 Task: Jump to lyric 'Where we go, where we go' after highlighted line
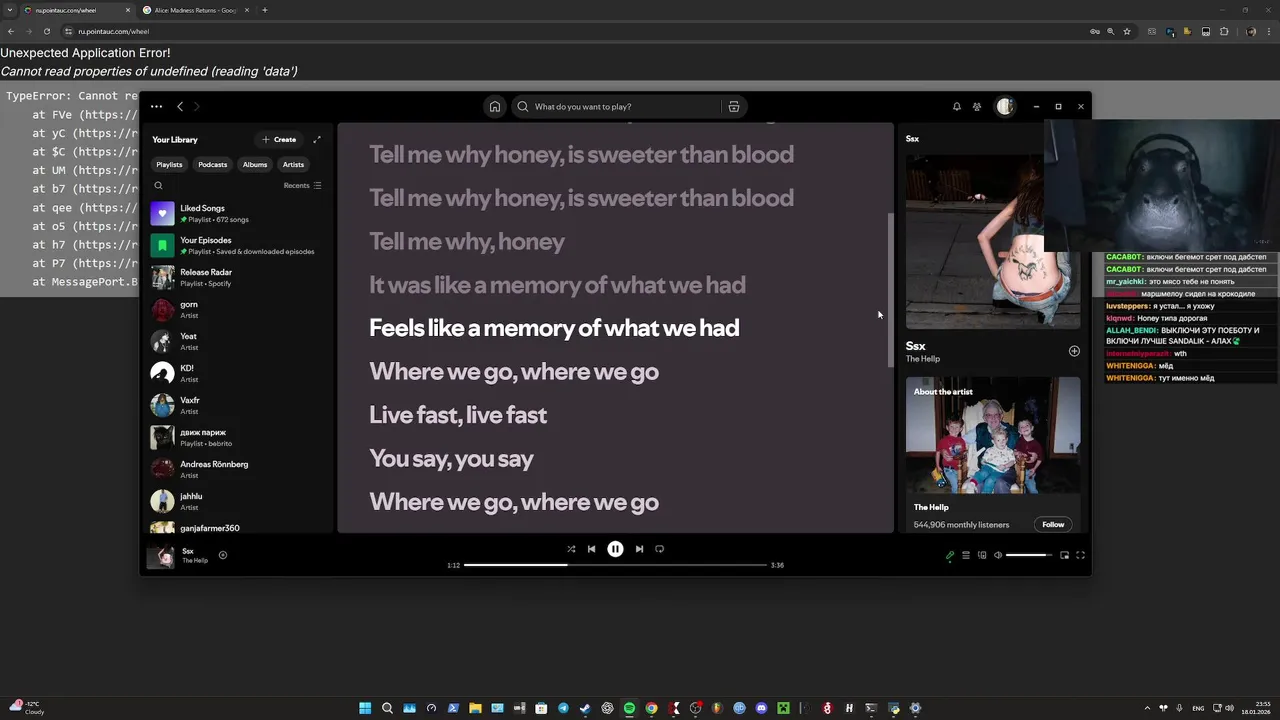[514, 372]
